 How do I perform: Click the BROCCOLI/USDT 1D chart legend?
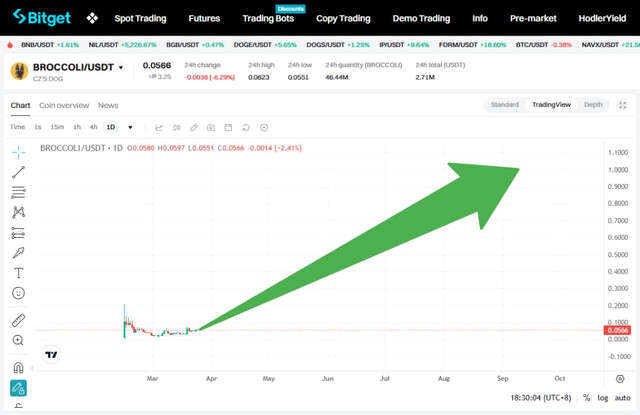pyautogui.click(x=81, y=148)
